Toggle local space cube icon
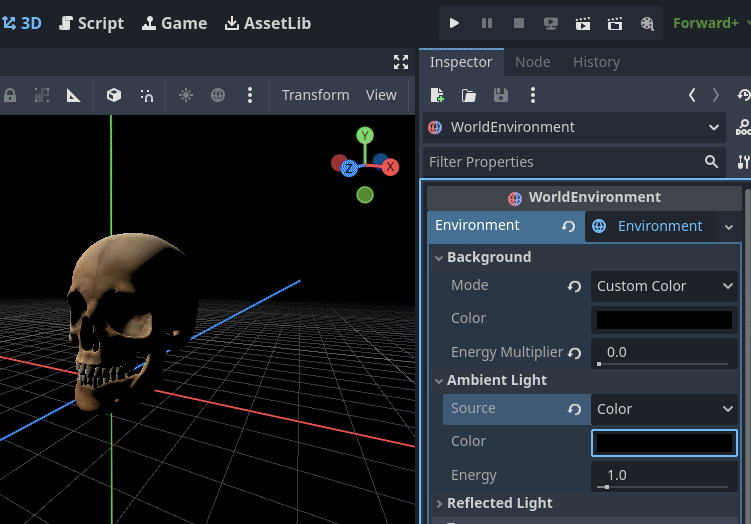The height and width of the screenshot is (524, 751). click(x=114, y=95)
